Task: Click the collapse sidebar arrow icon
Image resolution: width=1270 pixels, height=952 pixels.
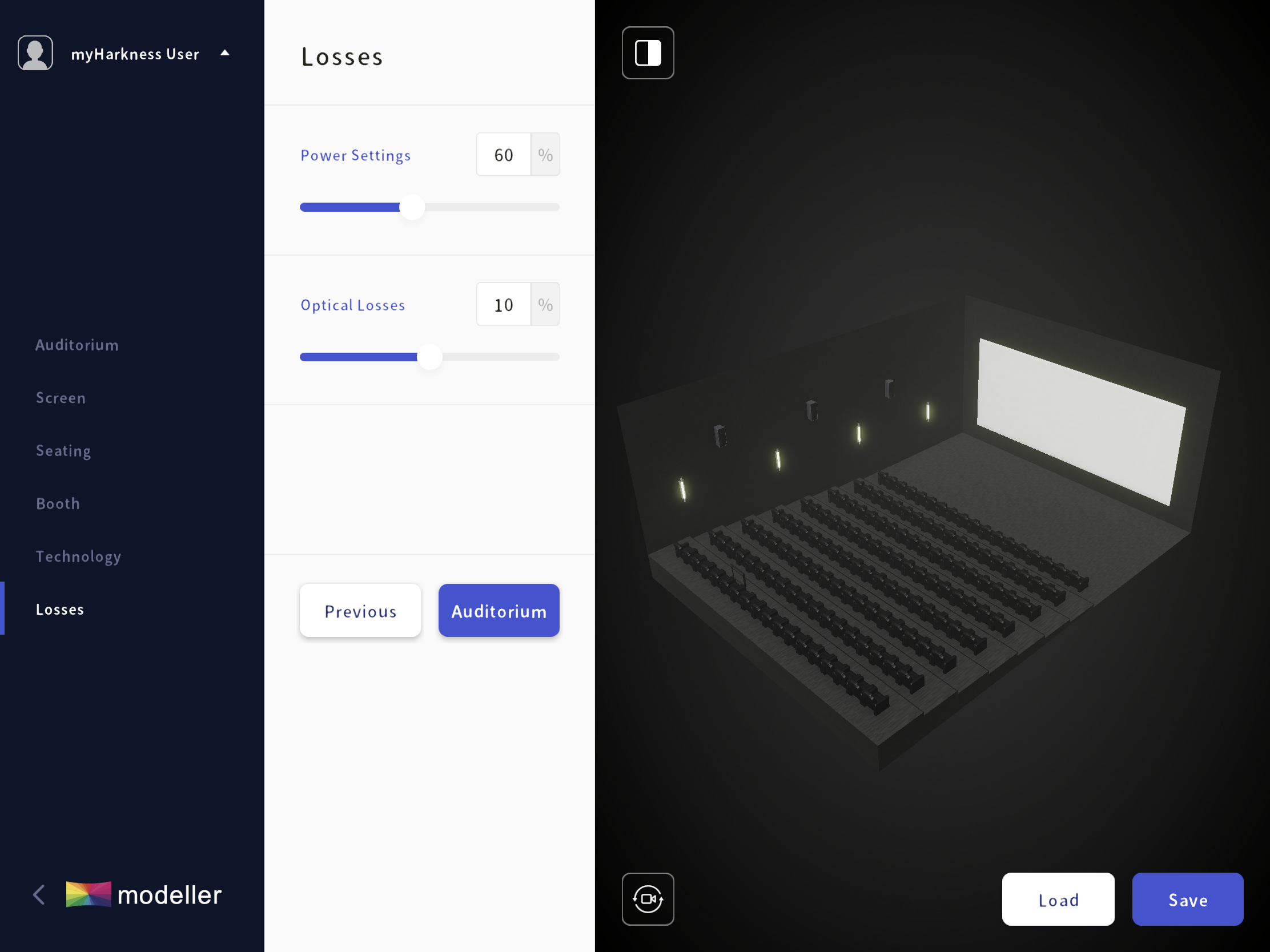Action: (40, 894)
